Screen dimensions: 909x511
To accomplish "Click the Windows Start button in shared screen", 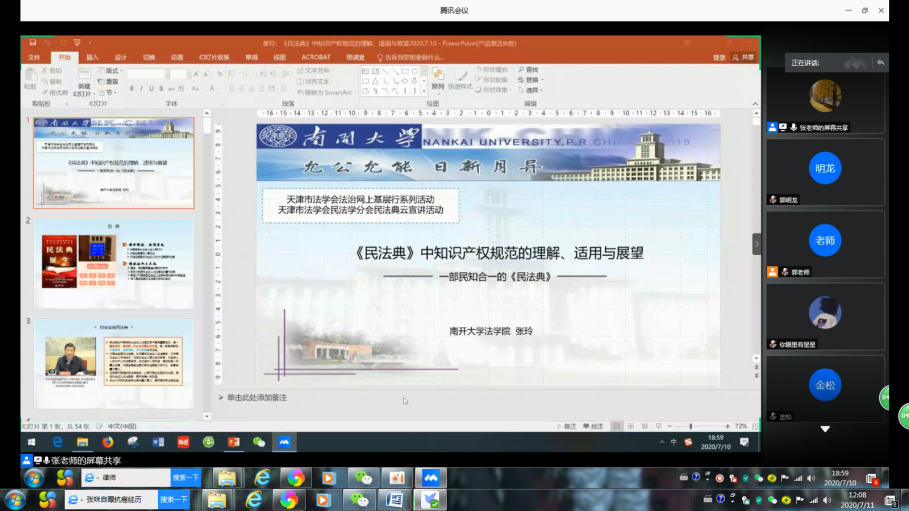I will coord(31,442).
